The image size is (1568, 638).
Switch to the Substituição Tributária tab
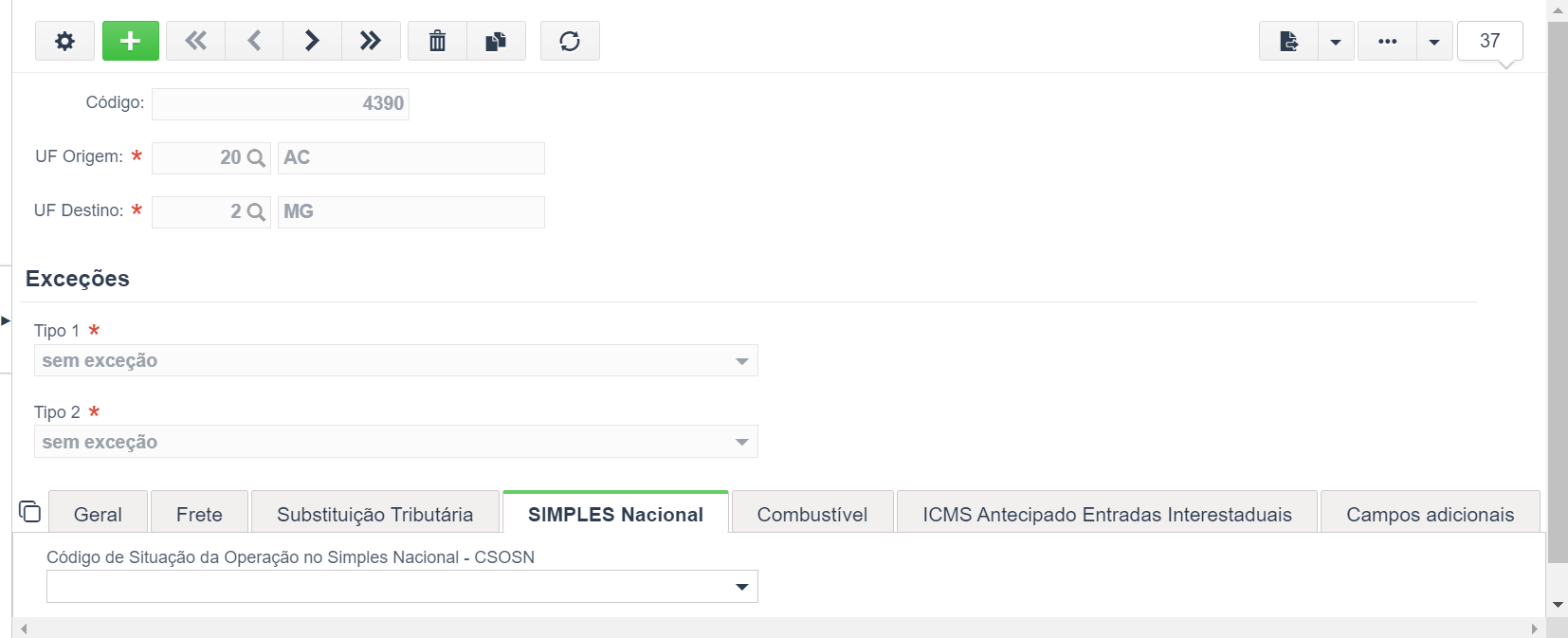point(375,514)
